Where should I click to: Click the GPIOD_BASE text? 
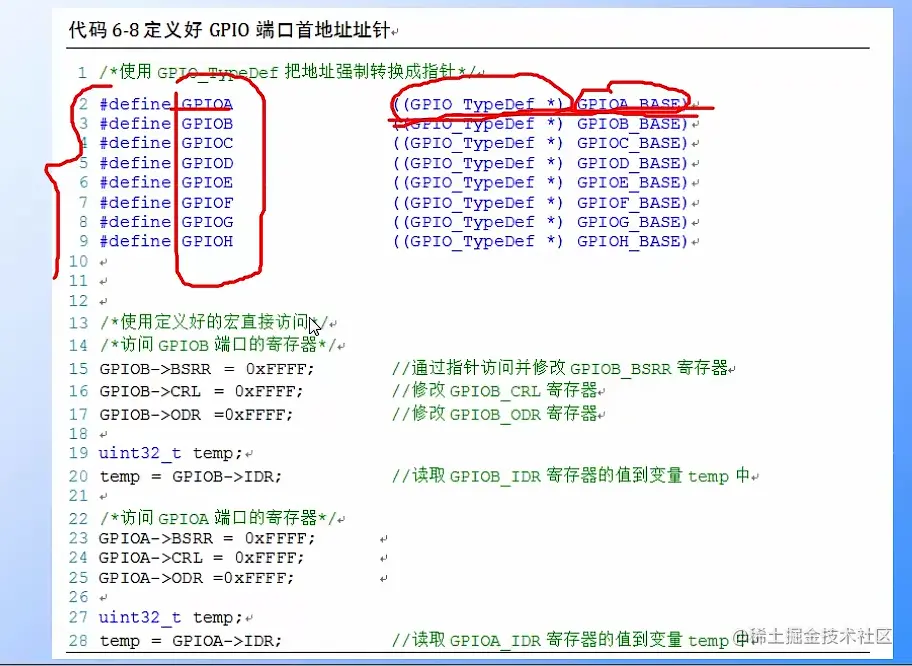click(628, 163)
